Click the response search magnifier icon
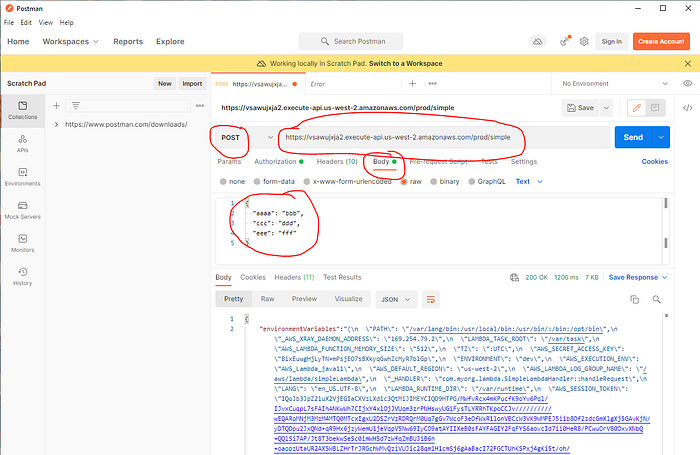 pos(656,299)
